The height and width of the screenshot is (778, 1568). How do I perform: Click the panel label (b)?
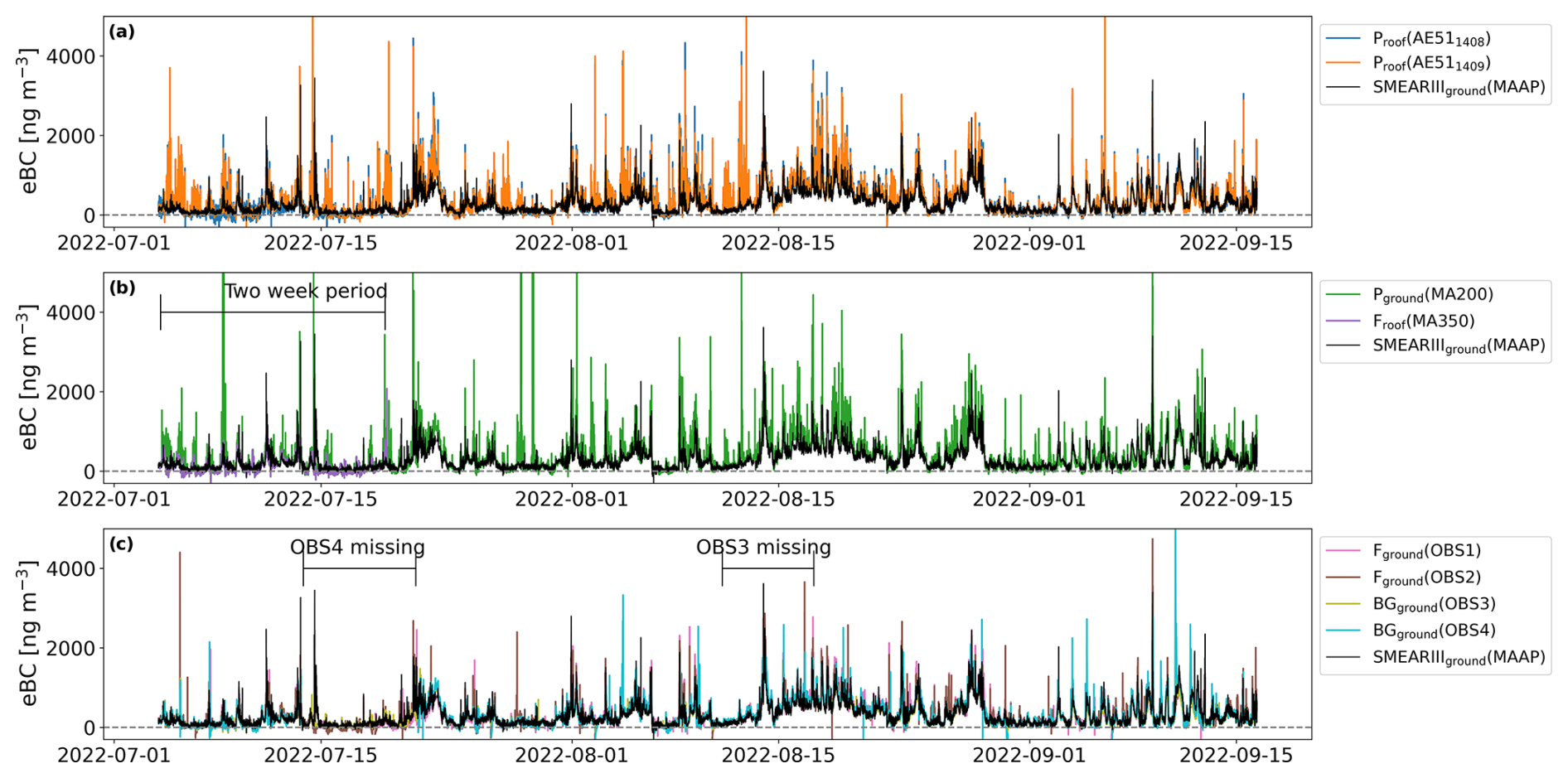pyautogui.click(x=122, y=288)
